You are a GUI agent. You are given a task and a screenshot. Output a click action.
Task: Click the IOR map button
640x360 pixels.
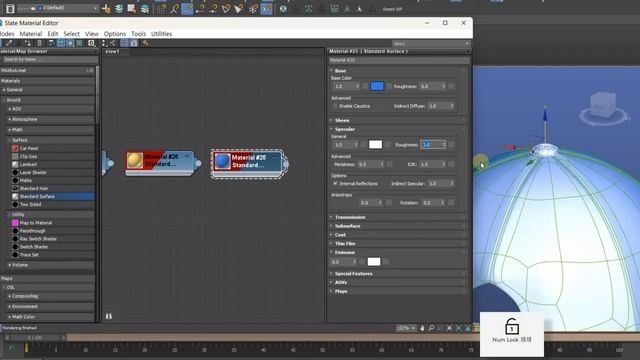[451, 164]
